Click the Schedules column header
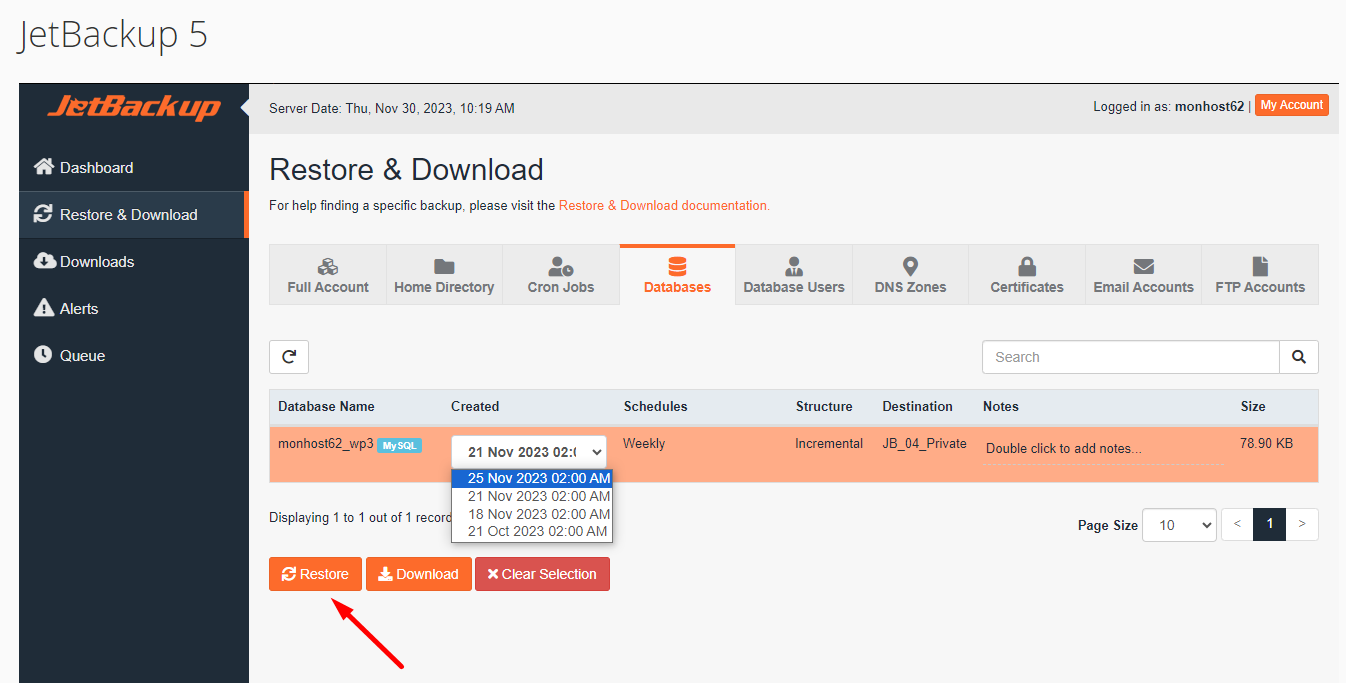This screenshot has width=1346, height=683. (655, 406)
